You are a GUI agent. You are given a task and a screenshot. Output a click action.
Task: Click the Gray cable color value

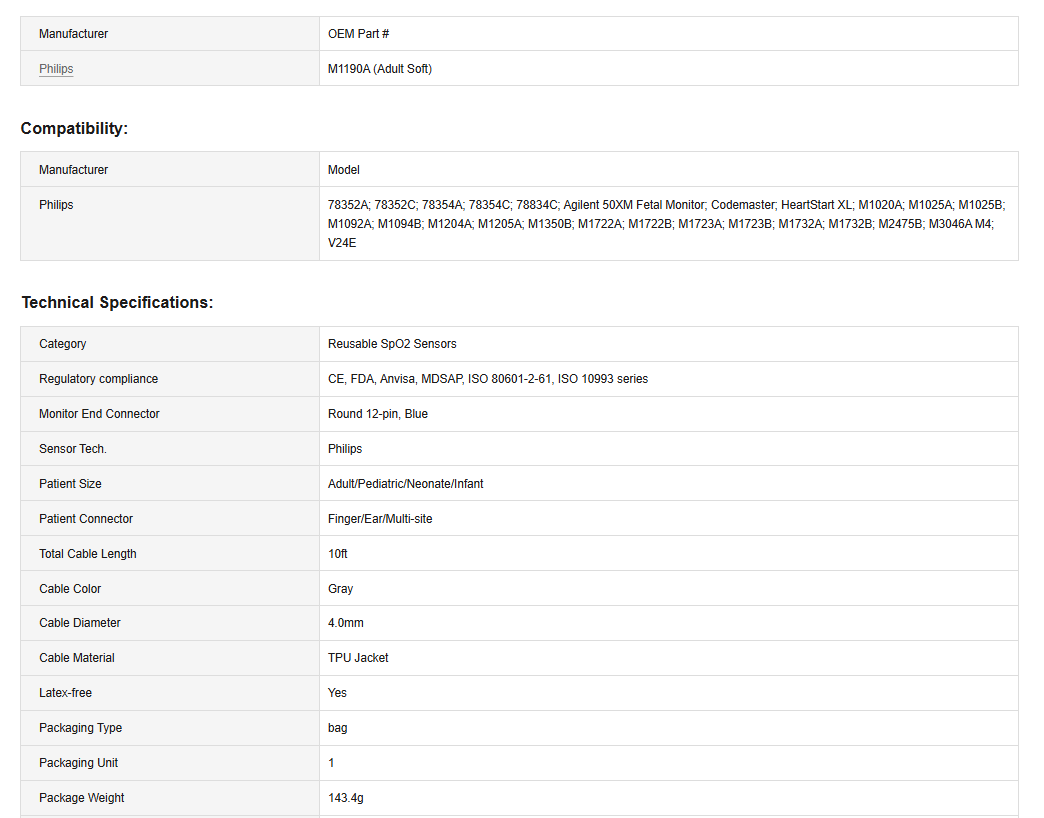(x=340, y=589)
